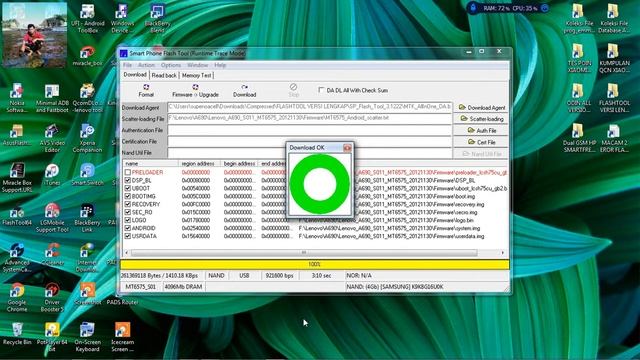The width and height of the screenshot is (640, 360).
Task: Click the RAM CPU monitor widget
Action: pos(509,8)
